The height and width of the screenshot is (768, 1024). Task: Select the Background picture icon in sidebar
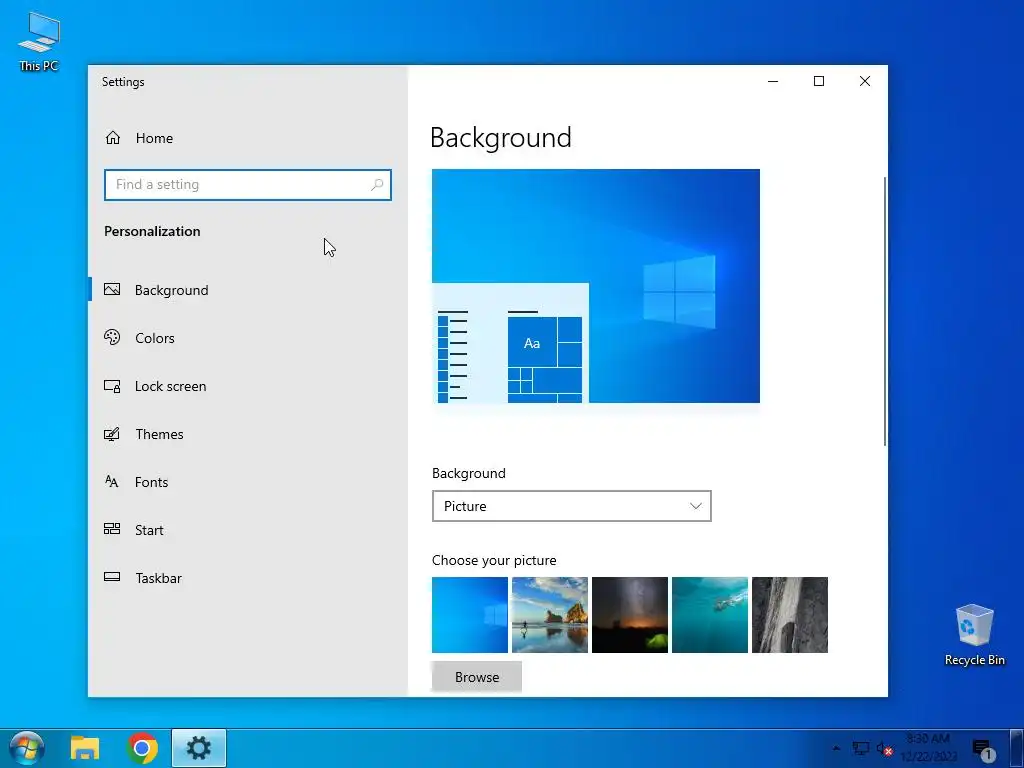(112, 289)
